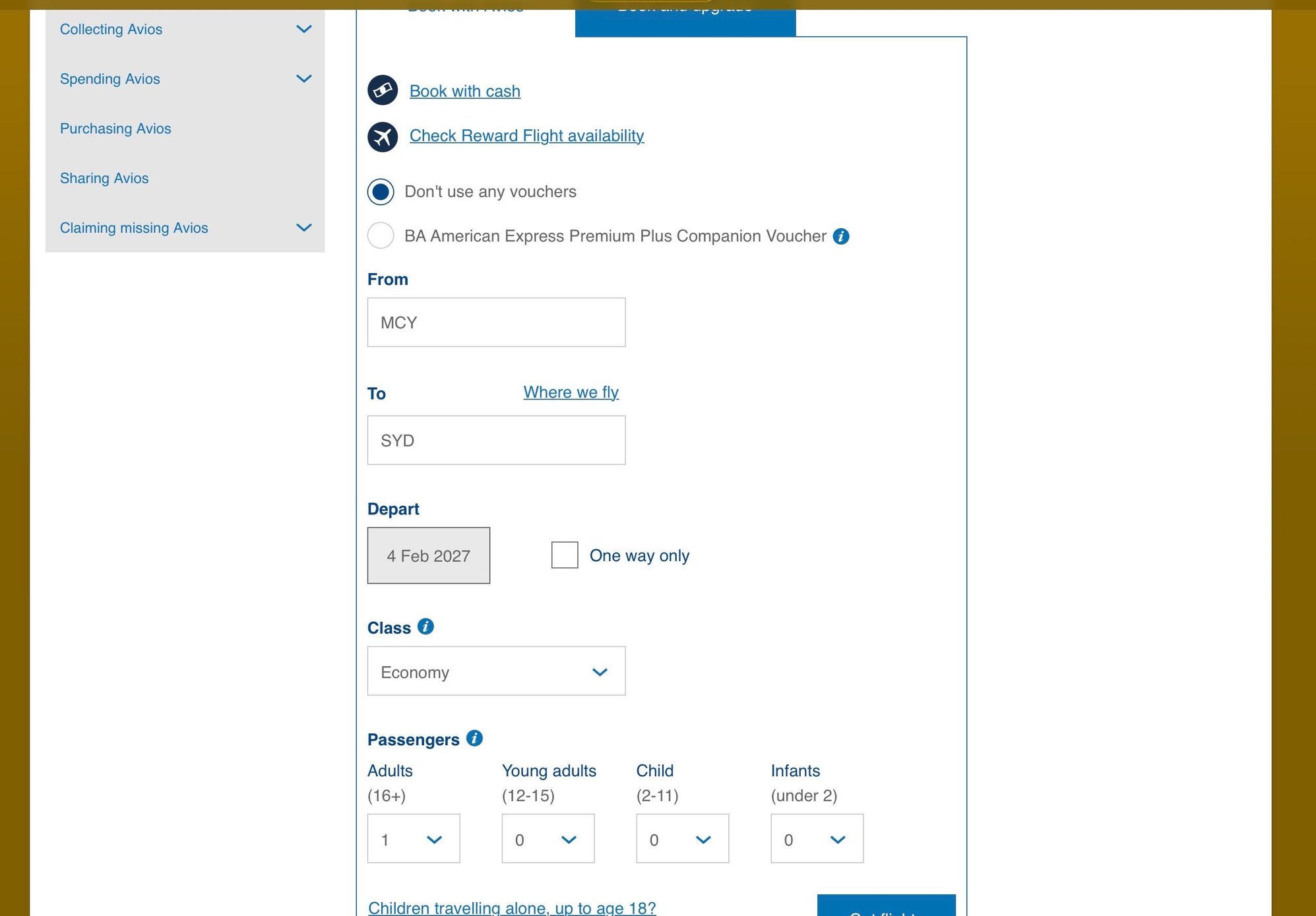Click the airplane icon beside Reward Flight availability
This screenshot has width=1316, height=916.
pos(382,137)
